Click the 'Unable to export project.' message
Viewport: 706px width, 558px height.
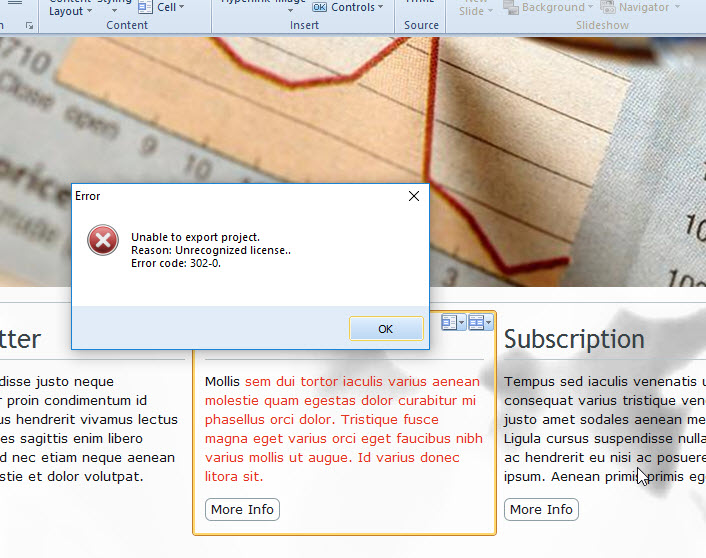tap(195, 237)
